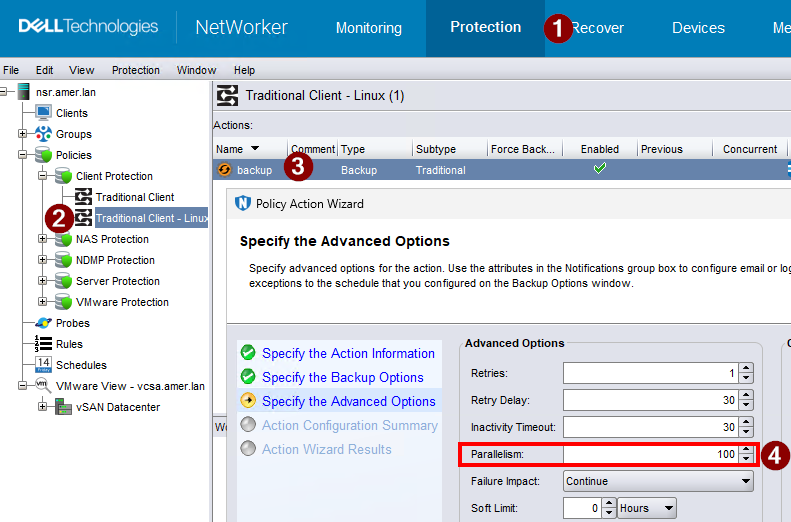
Task: Go to Specify the Backup Options step
Action: point(342,377)
